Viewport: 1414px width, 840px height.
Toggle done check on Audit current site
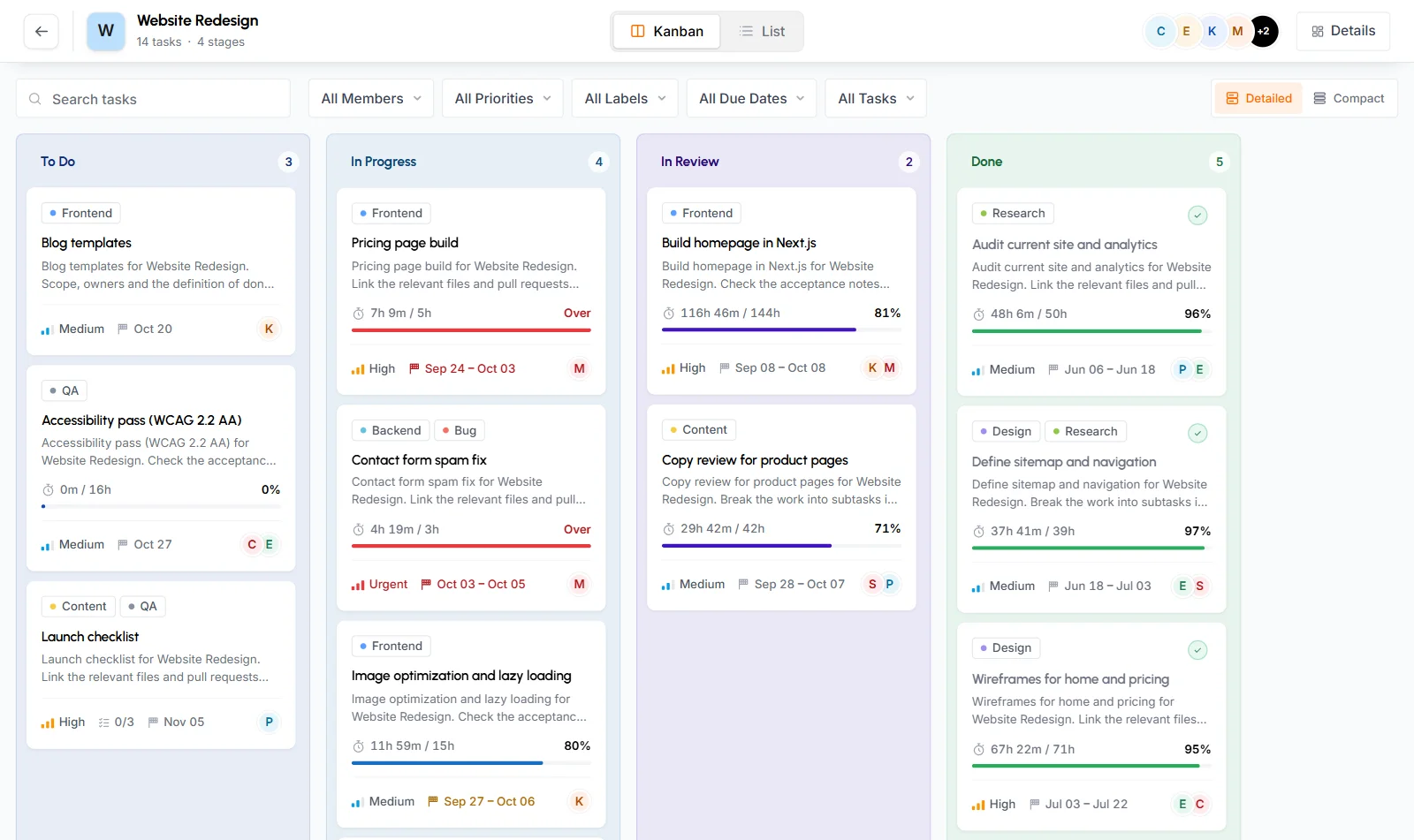[1197, 215]
